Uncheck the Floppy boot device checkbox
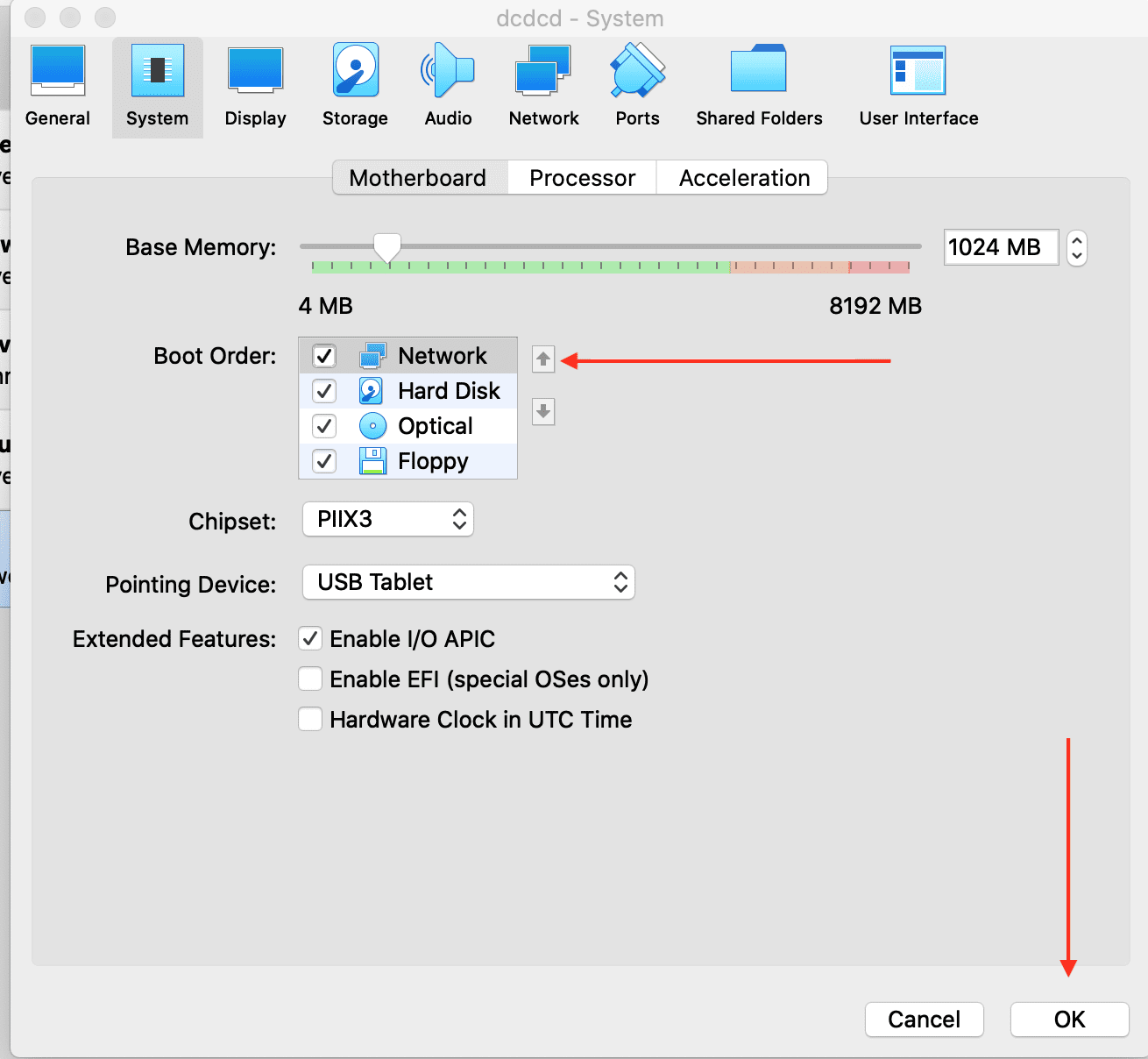 324,461
